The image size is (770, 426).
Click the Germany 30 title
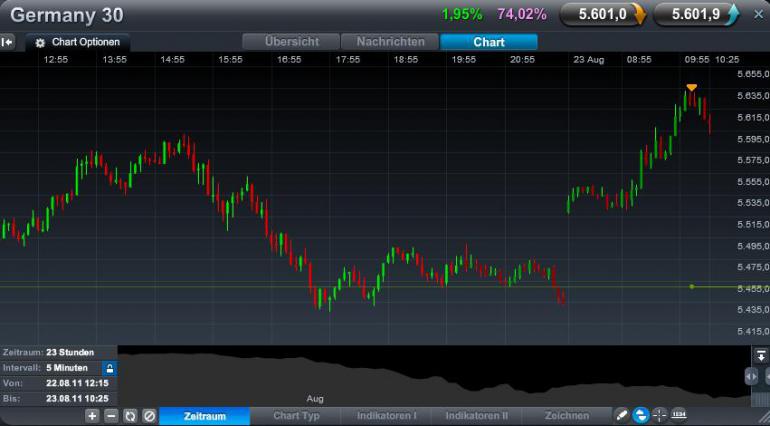(x=67, y=15)
